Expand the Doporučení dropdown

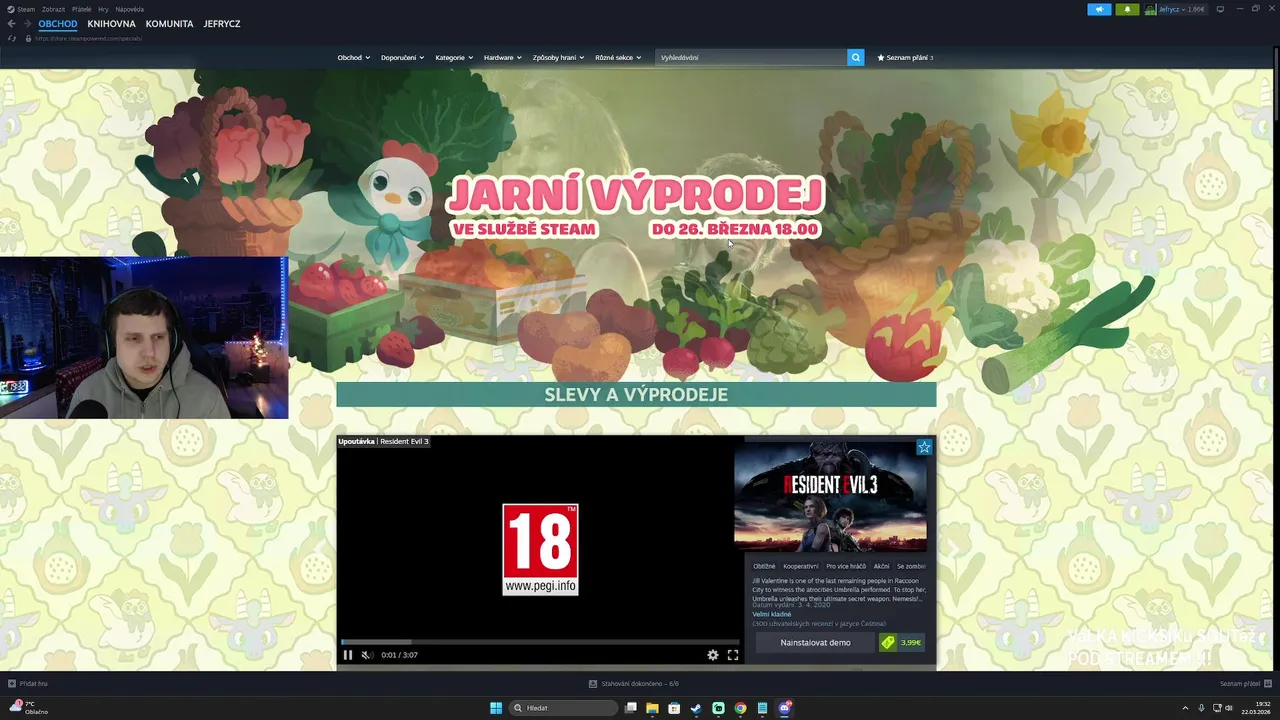point(402,57)
